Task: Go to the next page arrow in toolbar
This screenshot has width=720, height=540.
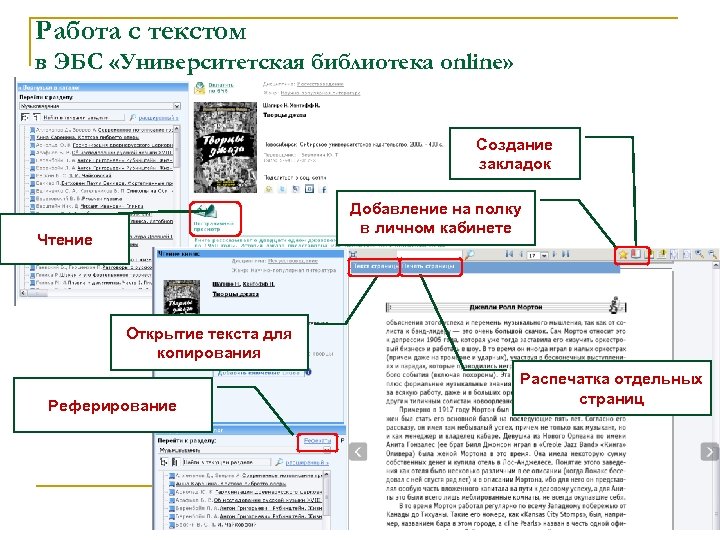Action: pyautogui.click(x=554, y=254)
